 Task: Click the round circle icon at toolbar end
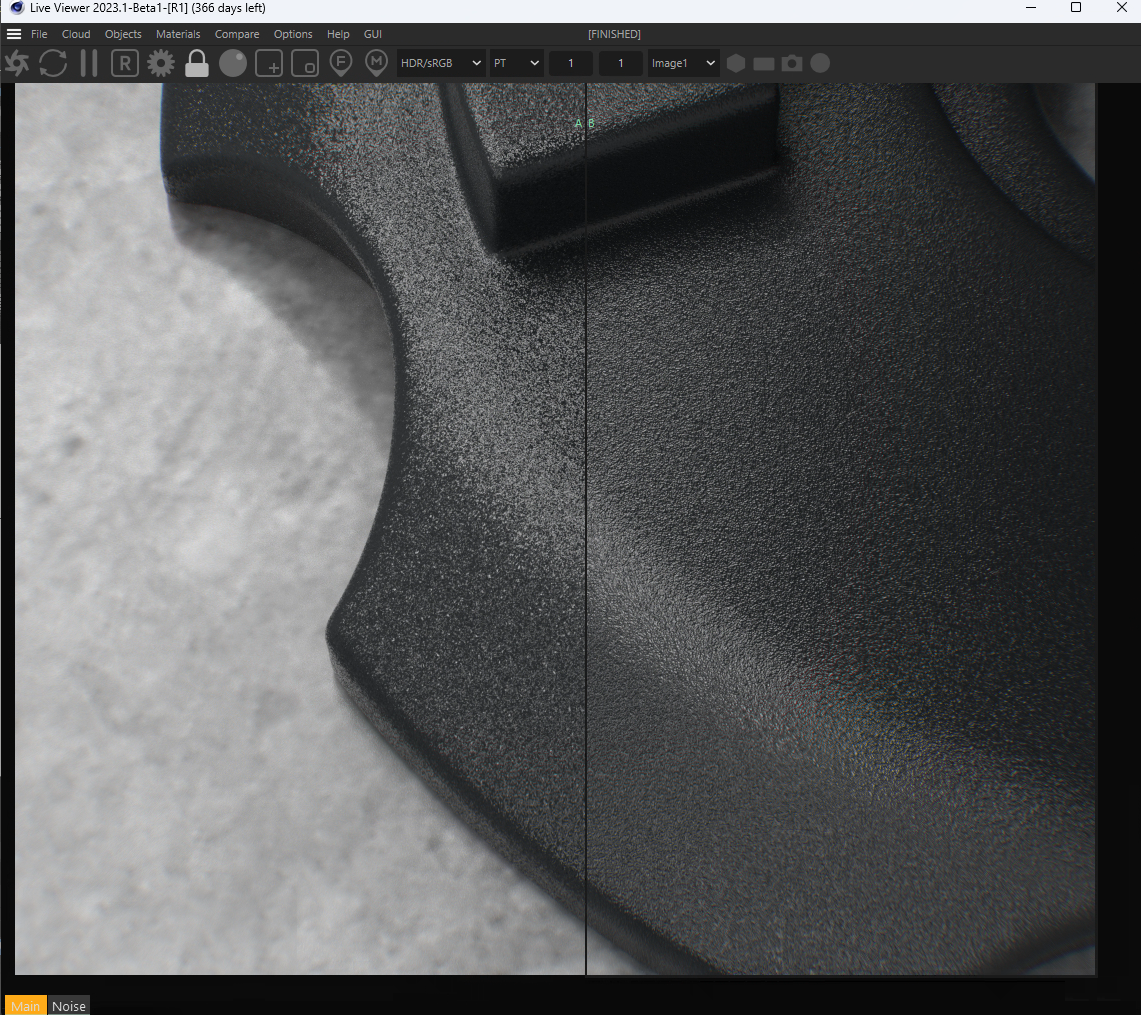[820, 63]
